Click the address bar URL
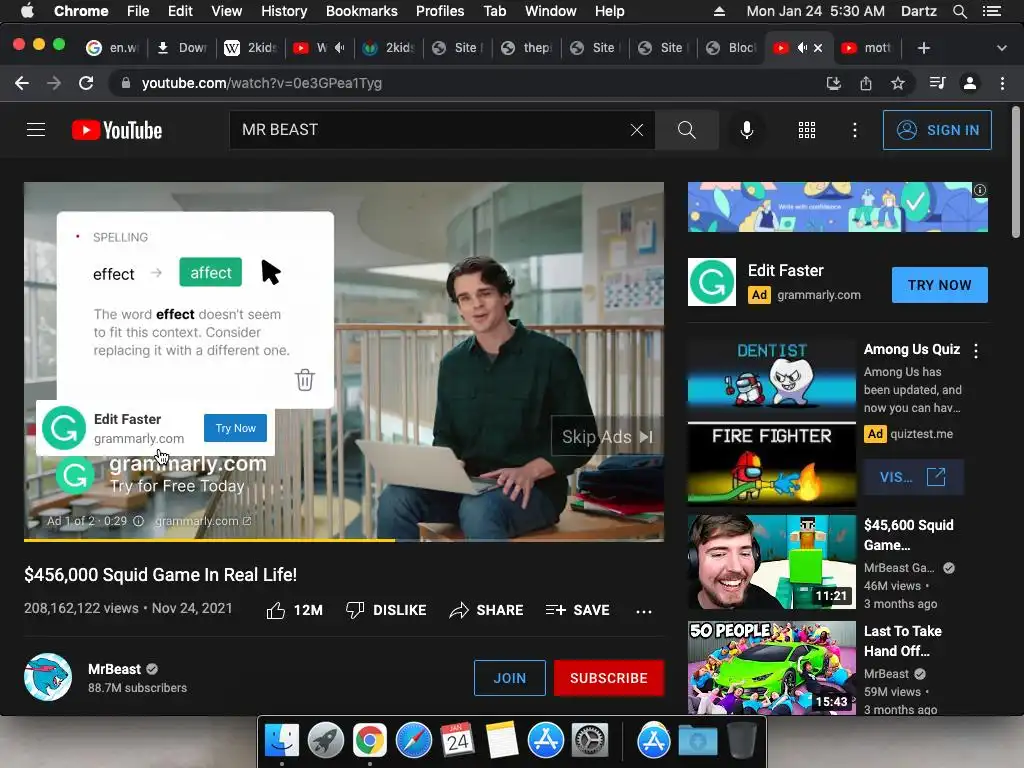The width and height of the screenshot is (1024, 768). pyautogui.click(x=261, y=83)
